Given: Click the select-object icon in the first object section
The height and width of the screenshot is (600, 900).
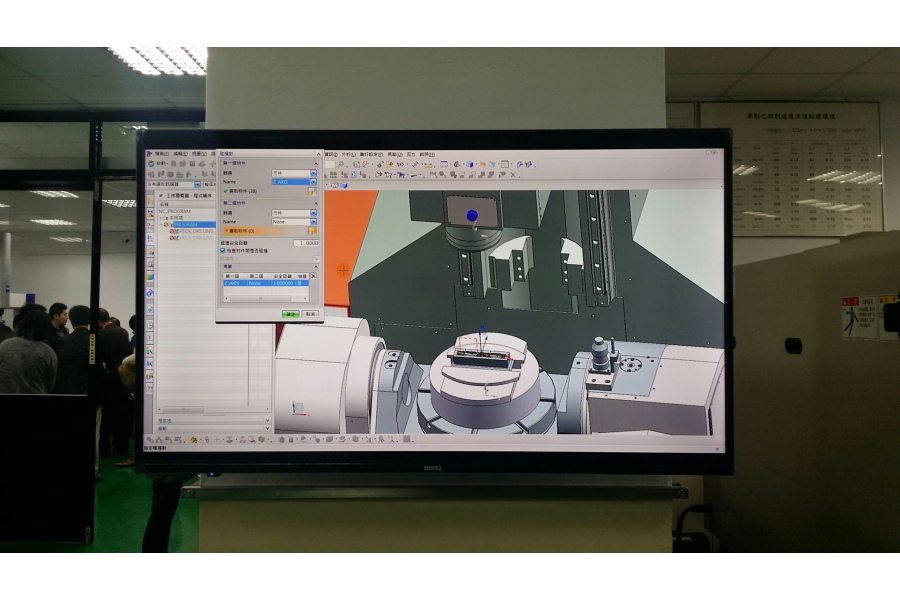Looking at the screenshot, I should (x=312, y=191).
